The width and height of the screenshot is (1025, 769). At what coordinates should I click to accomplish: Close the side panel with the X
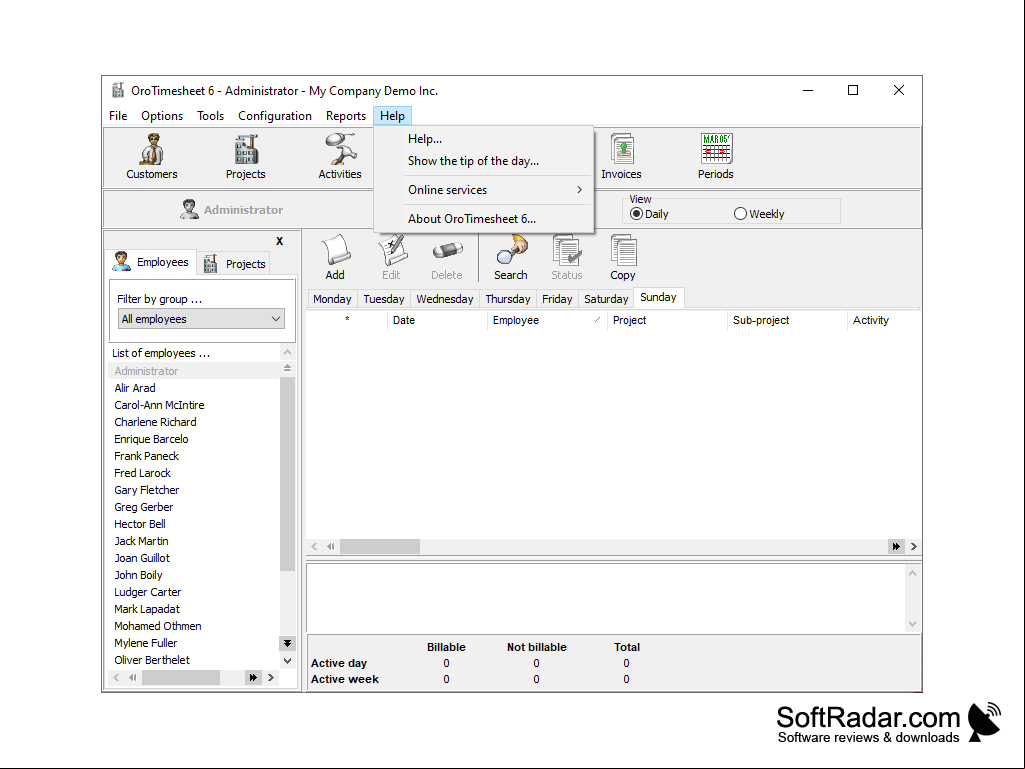(280, 241)
